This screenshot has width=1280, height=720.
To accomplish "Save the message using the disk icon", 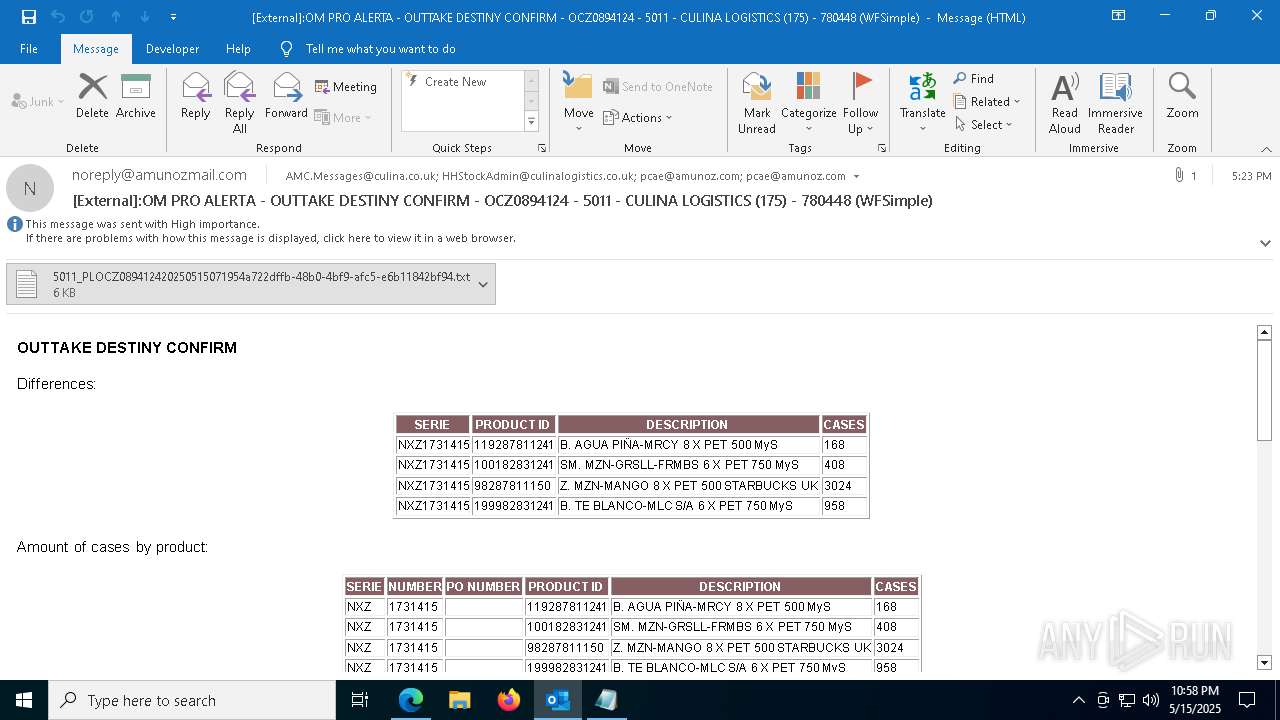I will 29,17.
